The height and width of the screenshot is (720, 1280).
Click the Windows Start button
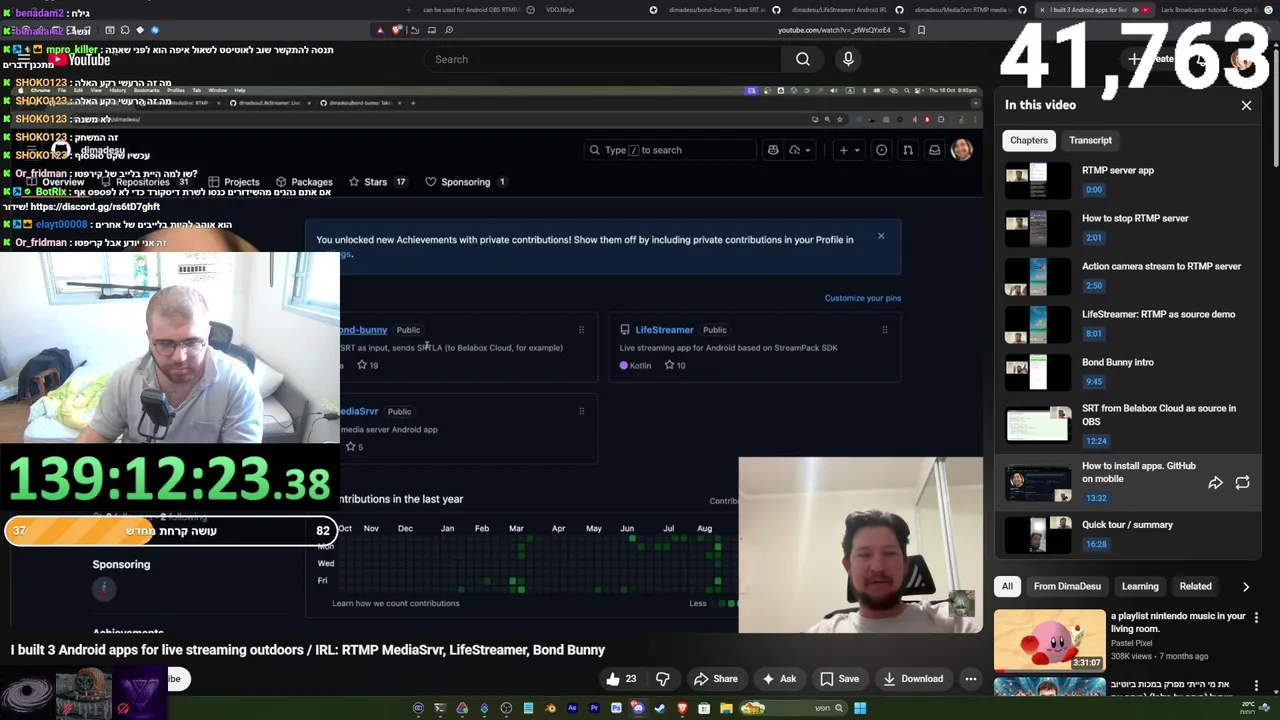point(860,708)
